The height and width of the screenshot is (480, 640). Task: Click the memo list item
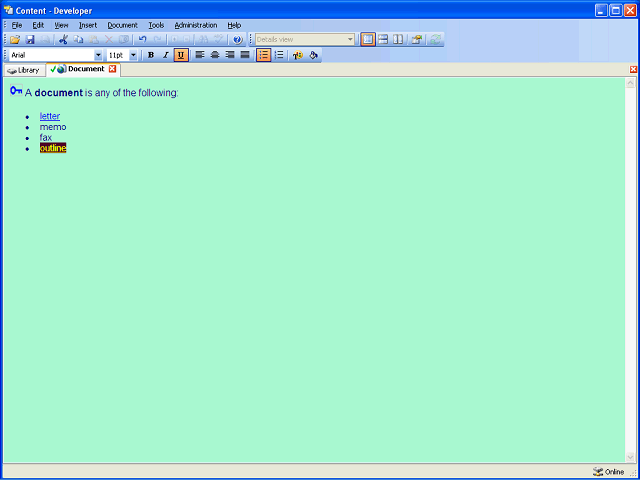pyautogui.click(x=53, y=127)
